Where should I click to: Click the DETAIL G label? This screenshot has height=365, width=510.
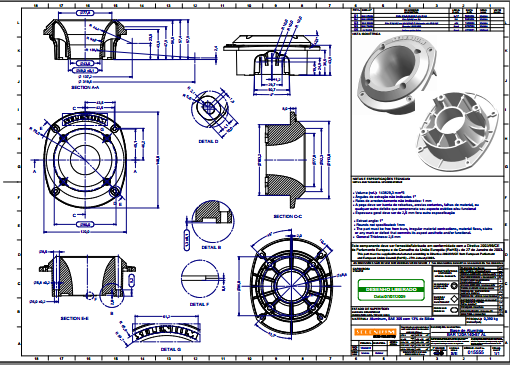tap(171, 349)
